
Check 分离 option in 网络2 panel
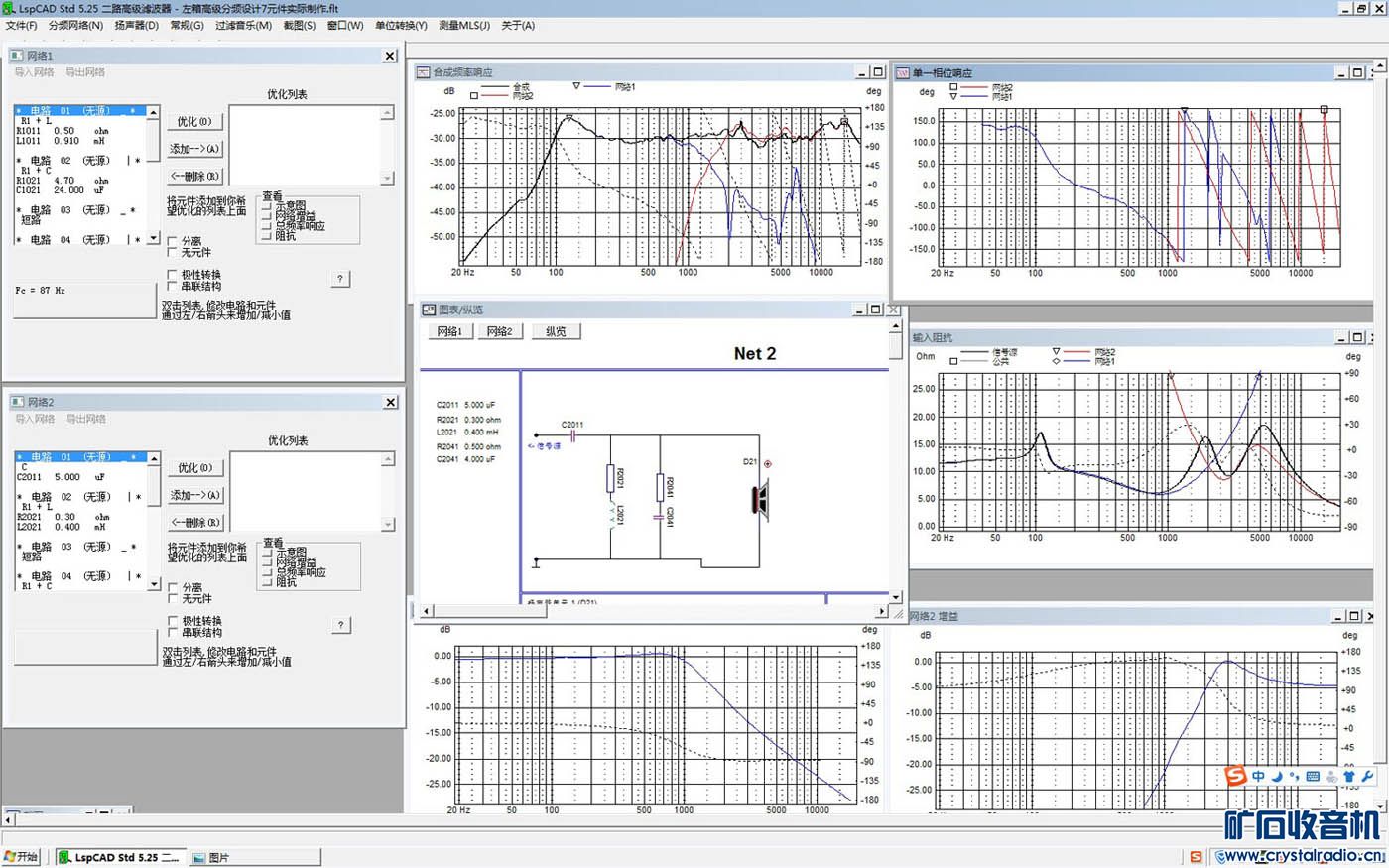pos(173,587)
